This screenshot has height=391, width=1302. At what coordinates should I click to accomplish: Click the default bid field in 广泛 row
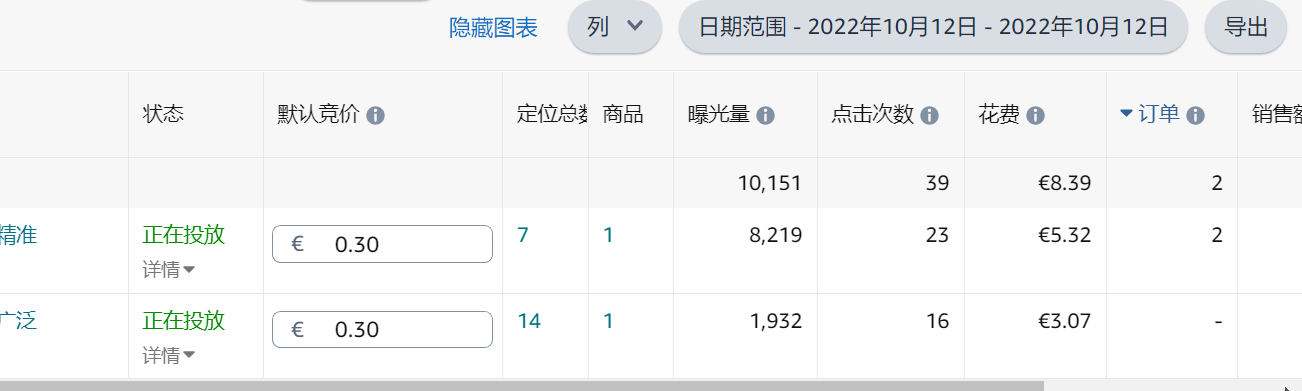point(382,330)
